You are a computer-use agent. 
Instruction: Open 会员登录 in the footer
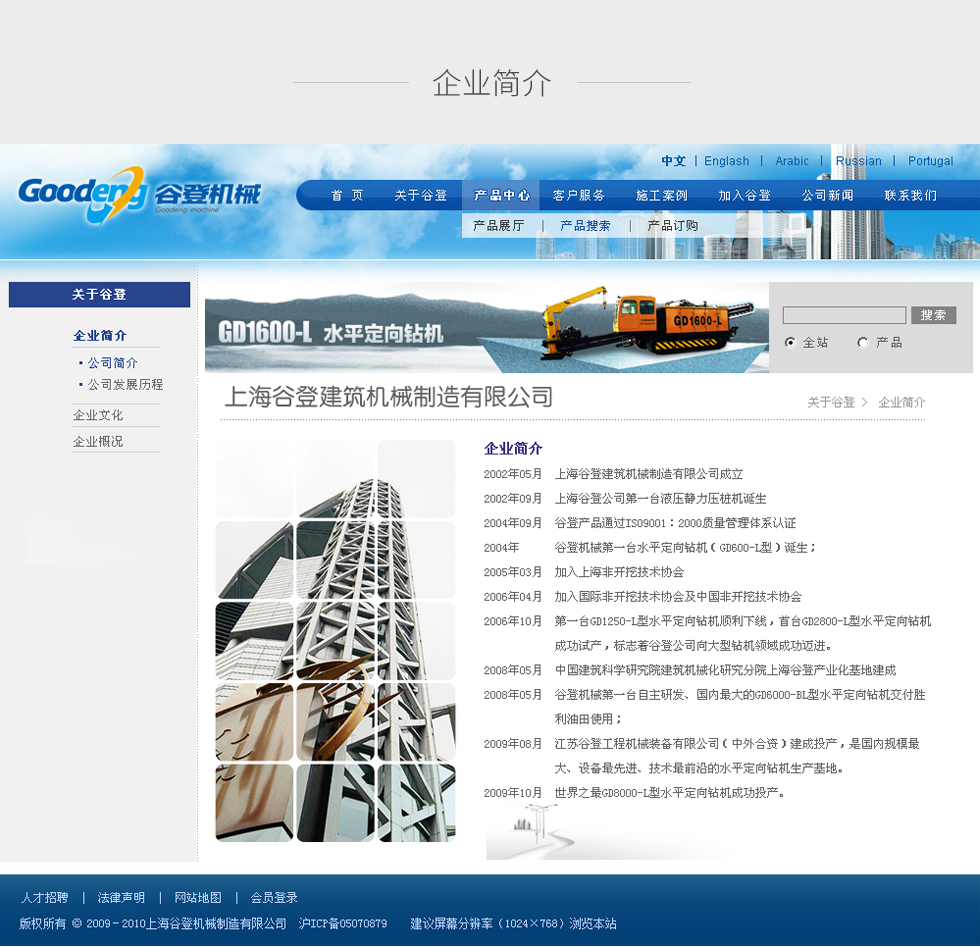[x=274, y=897]
